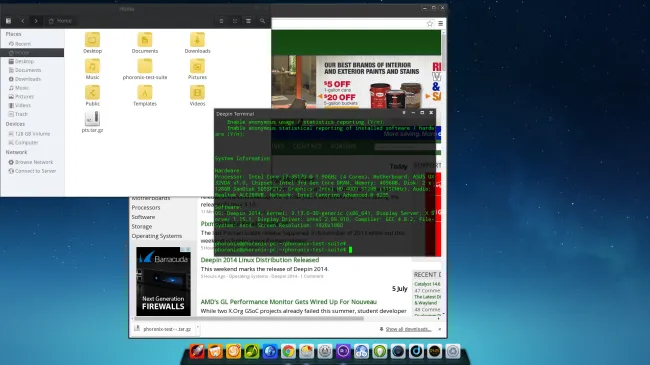This screenshot has width=650, height=365.
Task: Go back in the file manager
Action: 23,21
